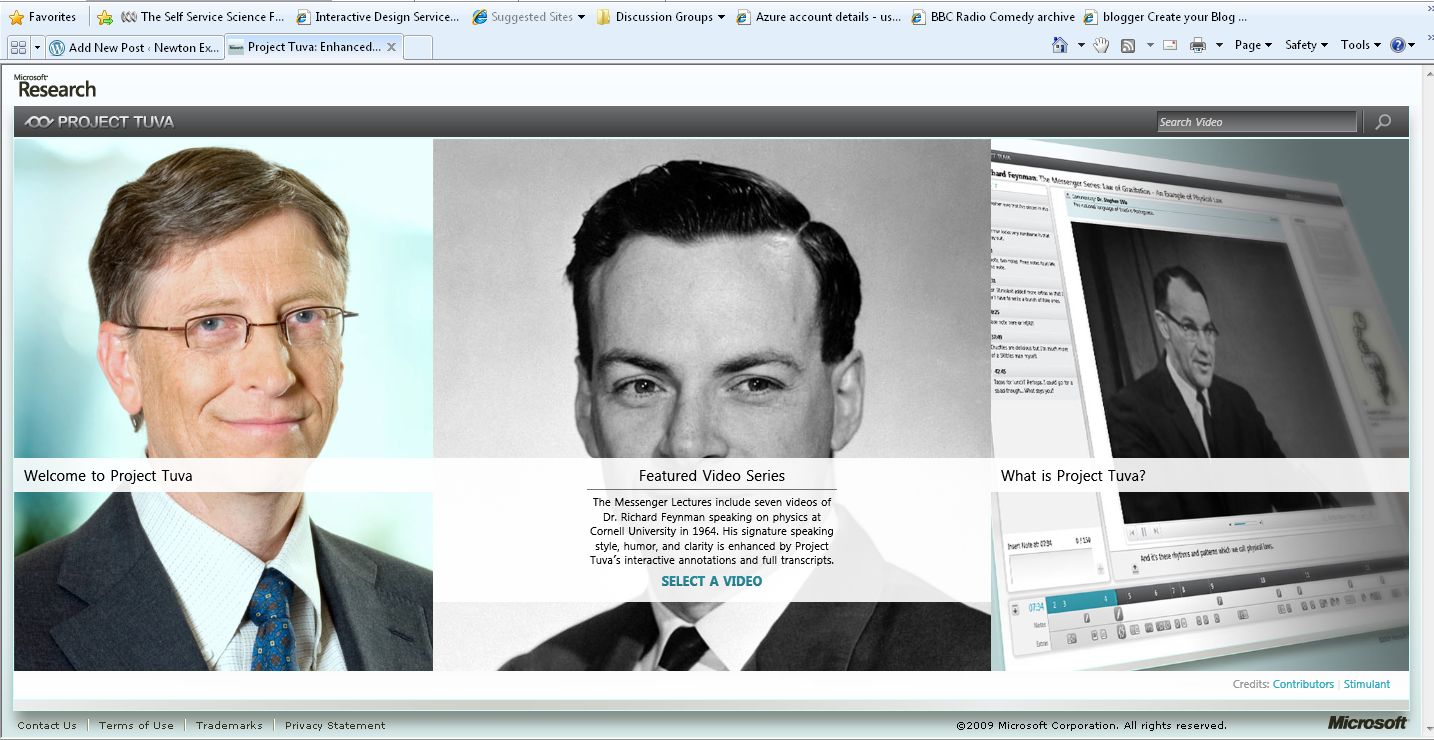Click into the Search Video field
The image size is (1434, 740).
pos(1255,122)
